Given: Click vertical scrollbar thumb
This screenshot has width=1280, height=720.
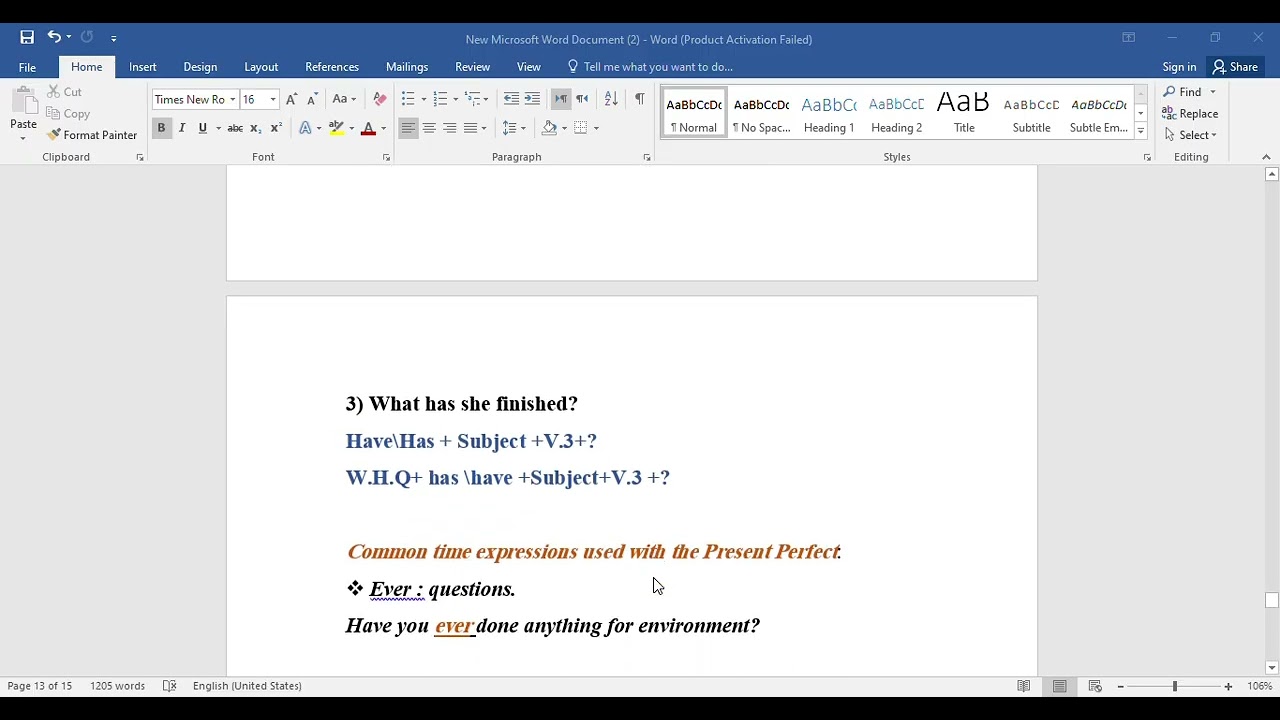Looking at the screenshot, I should pos(1271,600).
